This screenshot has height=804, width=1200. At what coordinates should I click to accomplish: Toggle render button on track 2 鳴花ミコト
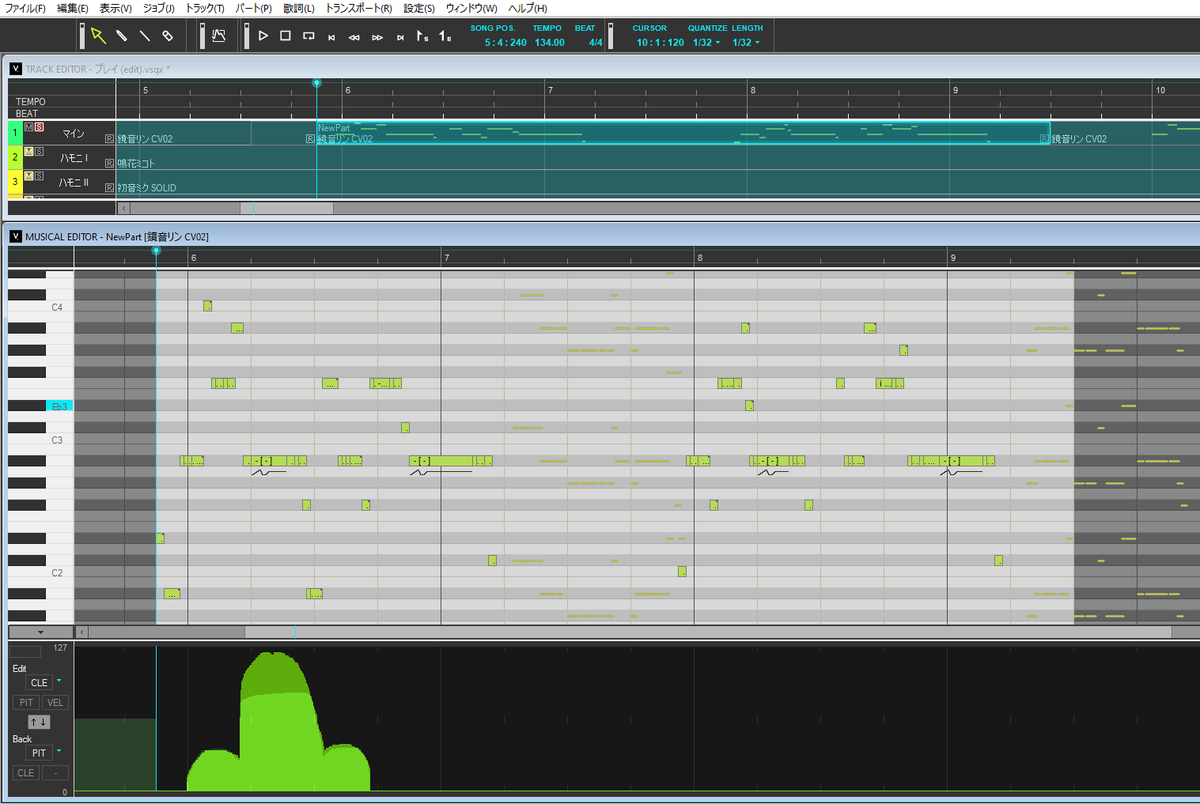pos(109,162)
